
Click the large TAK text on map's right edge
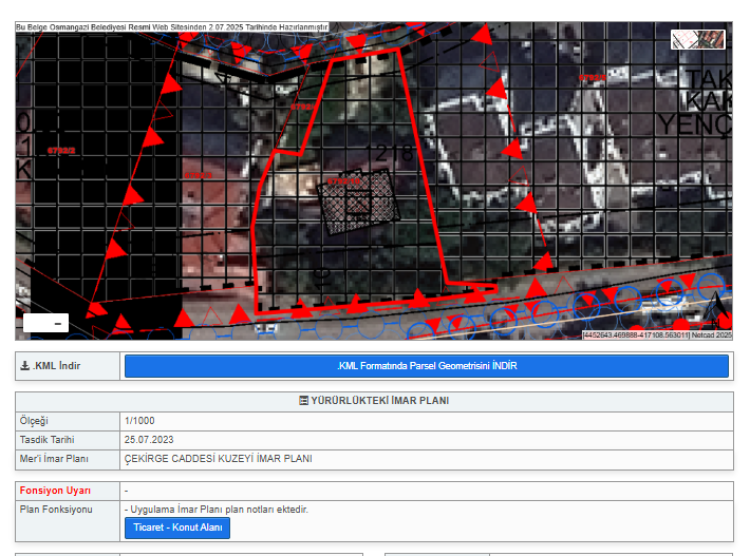pos(707,80)
